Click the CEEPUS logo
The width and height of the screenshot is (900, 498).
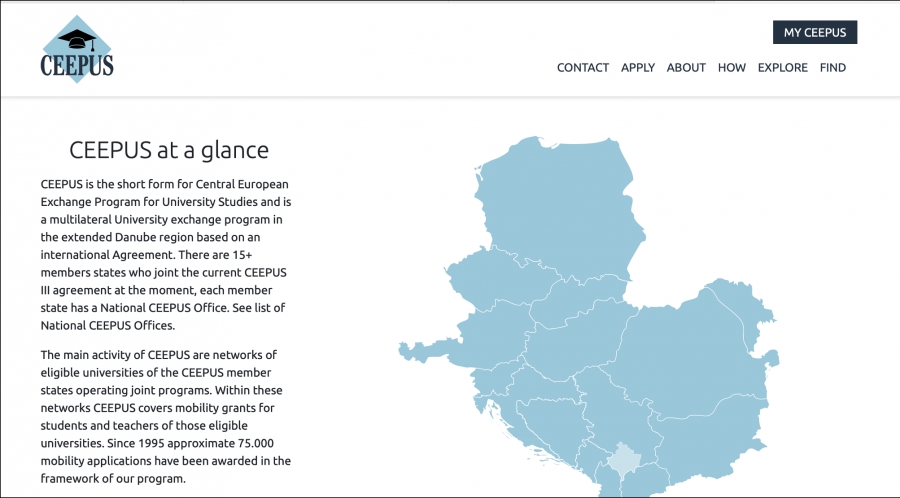(77, 49)
